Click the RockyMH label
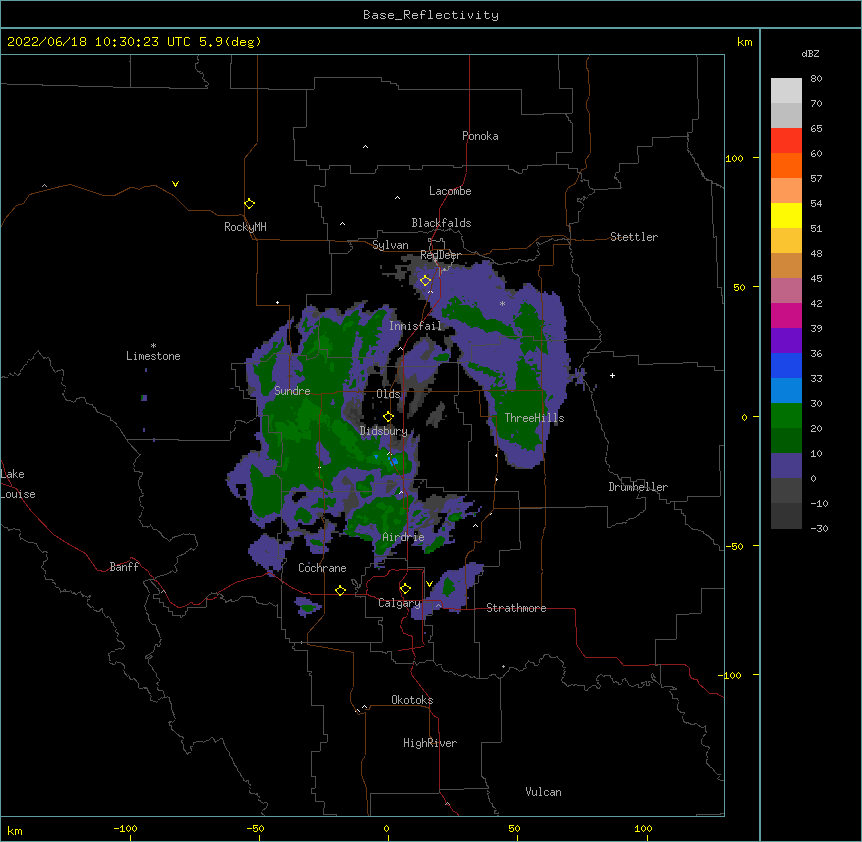 [x=245, y=227]
